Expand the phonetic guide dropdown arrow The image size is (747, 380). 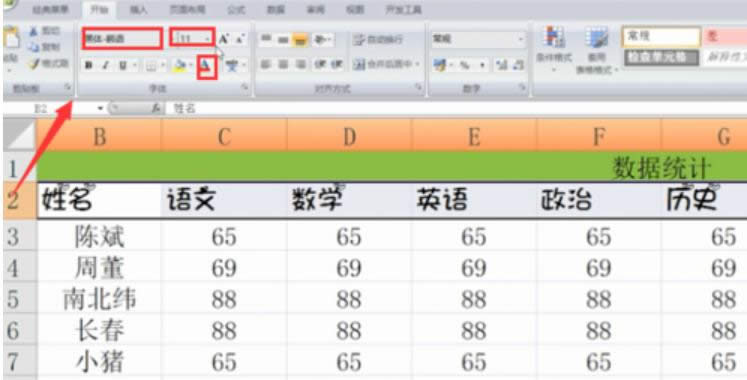[x=243, y=66]
